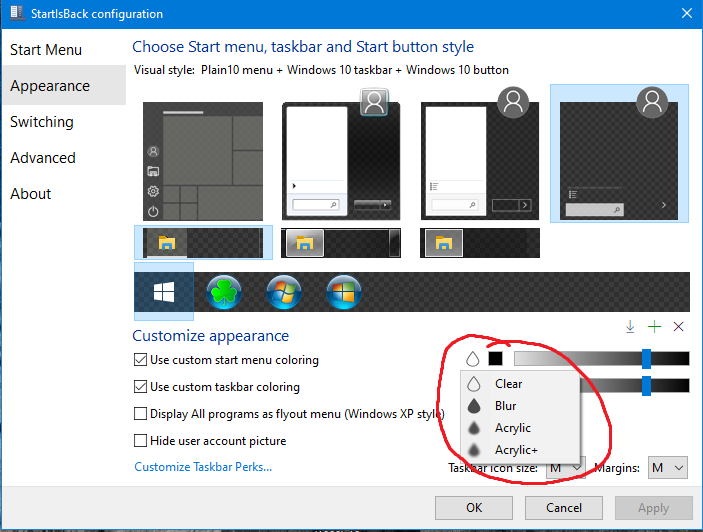Viewport: 703px width, 532px height.
Task: Remove style with the blue X icon
Action: (678, 327)
